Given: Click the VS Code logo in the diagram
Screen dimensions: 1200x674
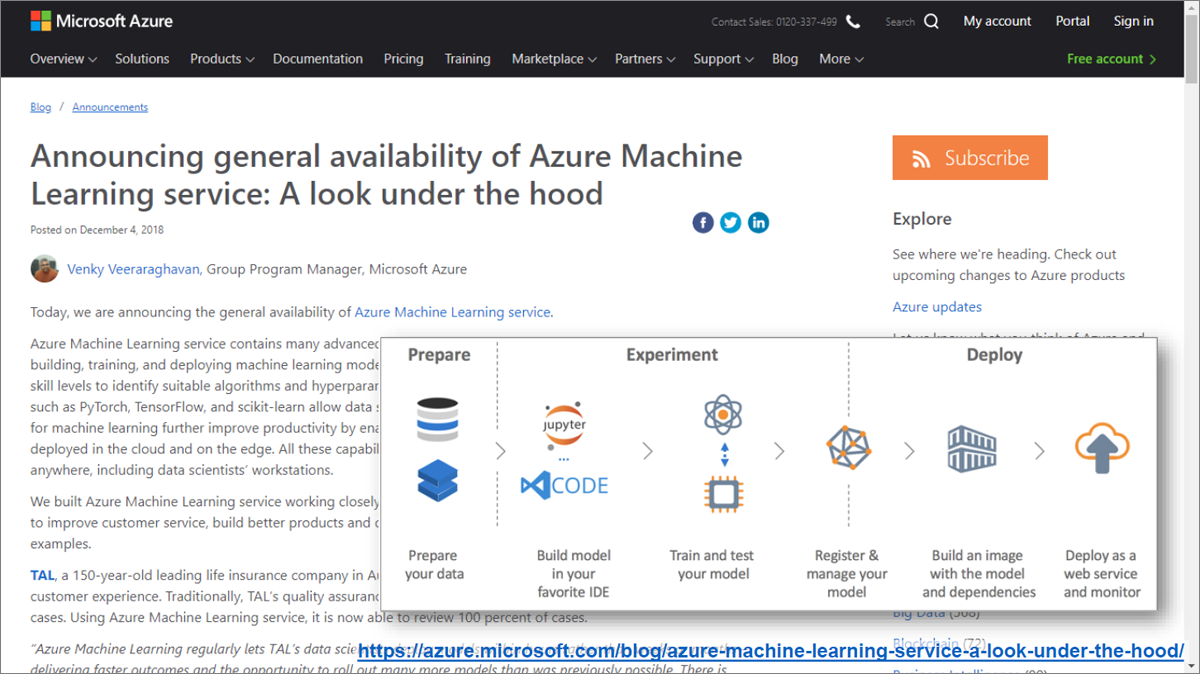Looking at the screenshot, I should (564, 487).
